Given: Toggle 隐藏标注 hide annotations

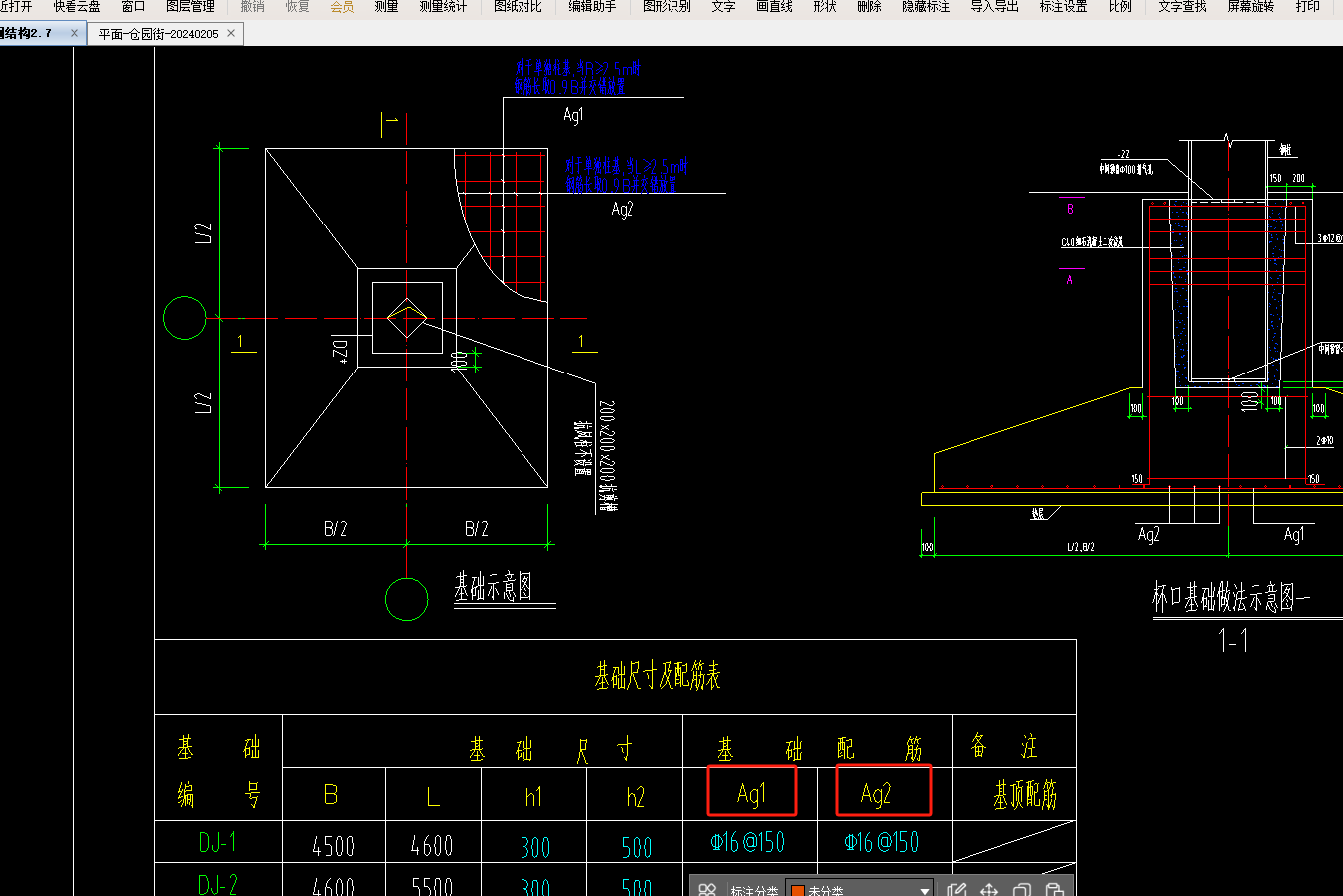Looking at the screenshot, I should point(926,6).
